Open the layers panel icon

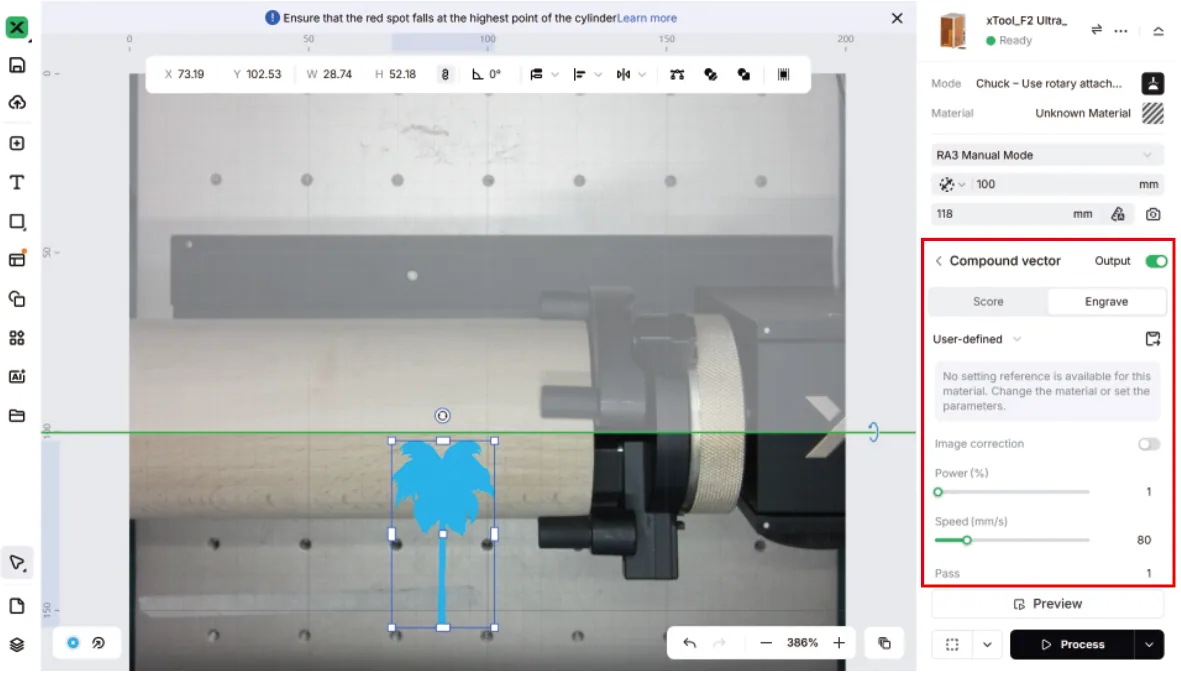(x=17, y=645)
